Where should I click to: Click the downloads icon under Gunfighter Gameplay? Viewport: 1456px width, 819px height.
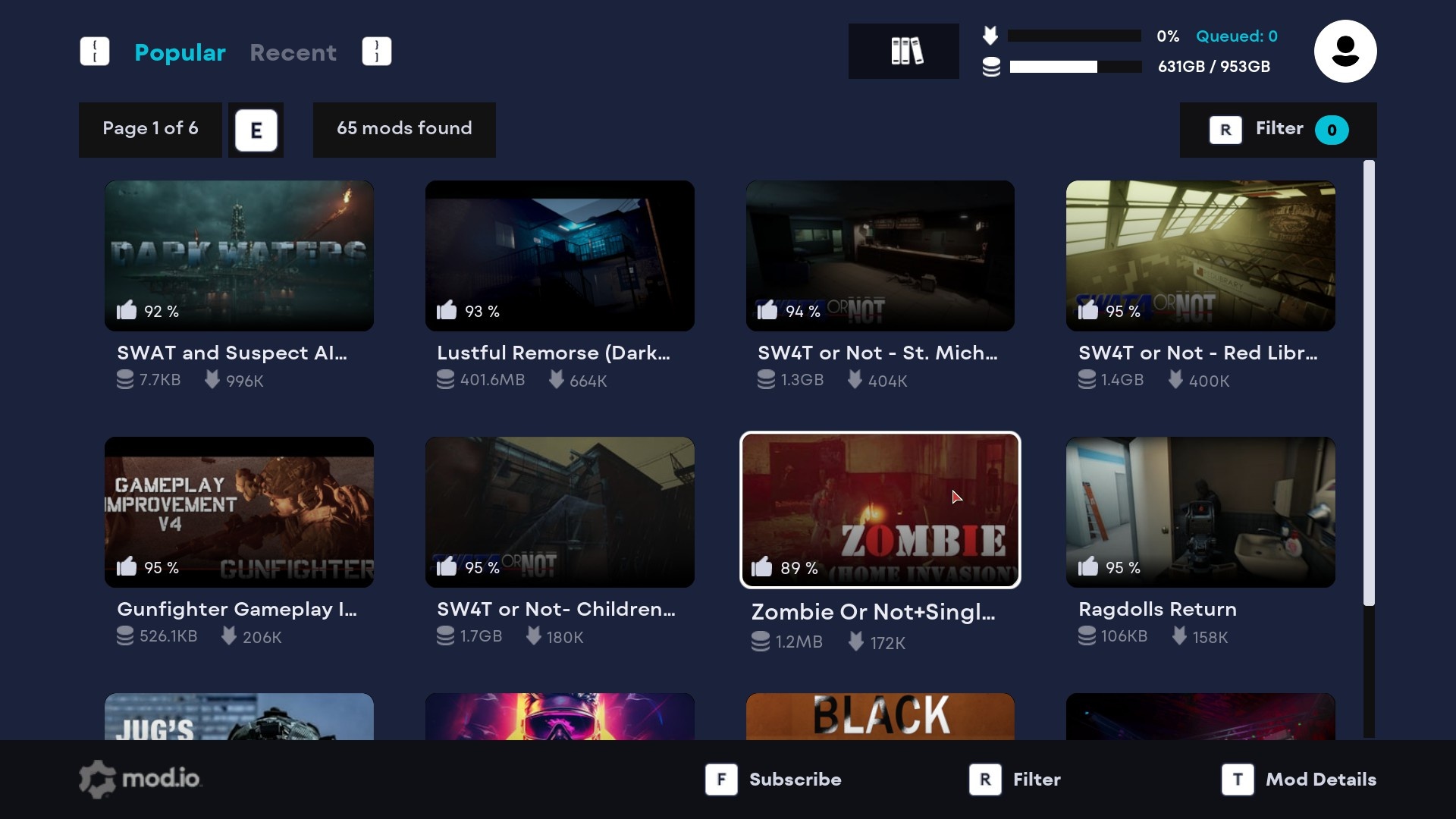[228, 635]
